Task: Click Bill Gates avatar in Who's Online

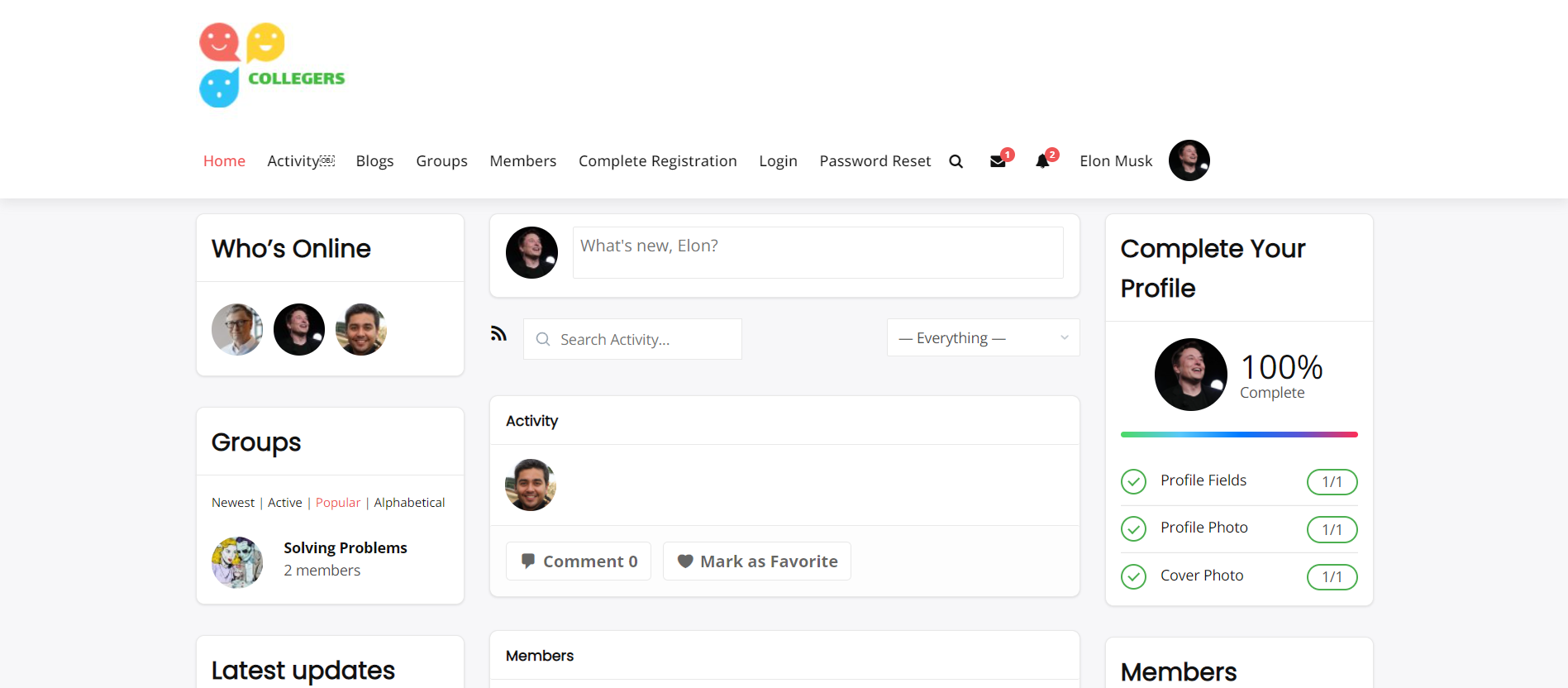Action: (237, 329)
